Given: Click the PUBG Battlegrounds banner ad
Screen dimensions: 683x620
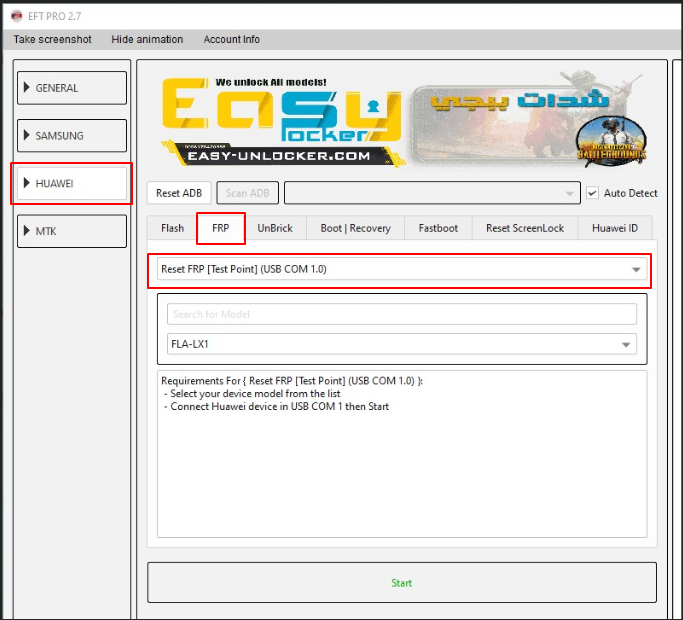Looking at the screenshot, I should [529, 120].
